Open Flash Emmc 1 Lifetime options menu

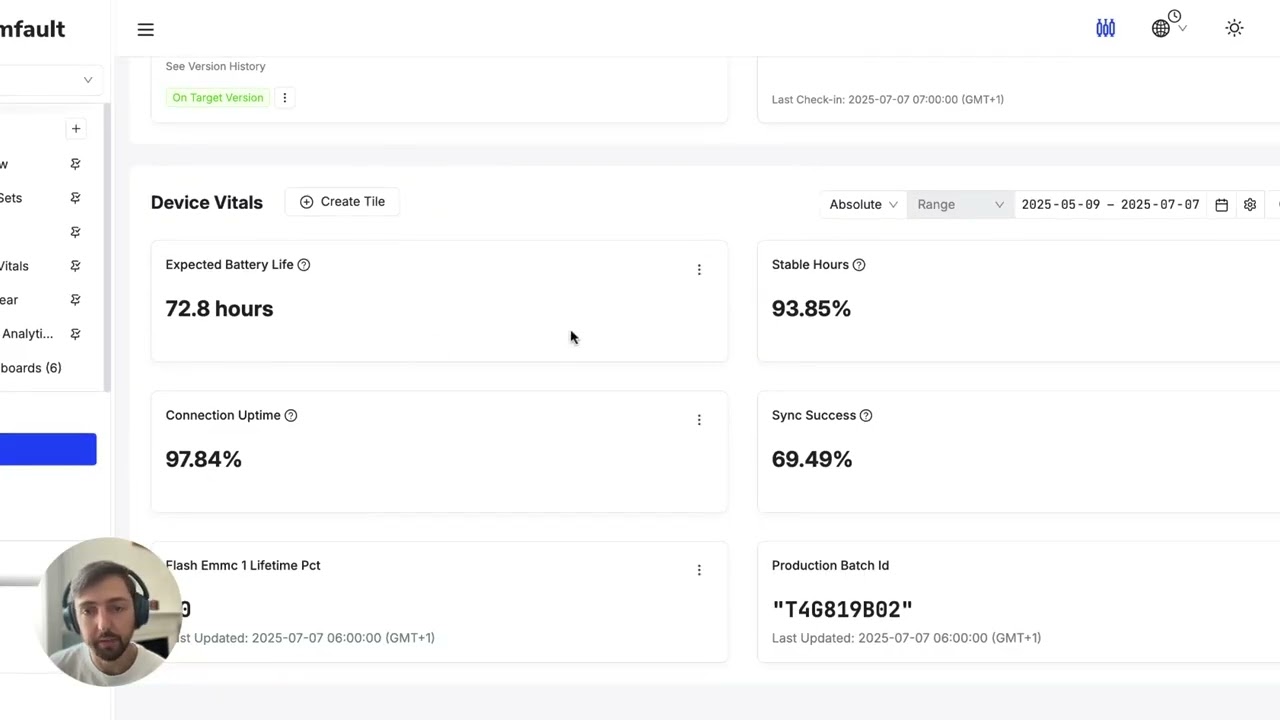pyautogui.click(x=699, y=570)
